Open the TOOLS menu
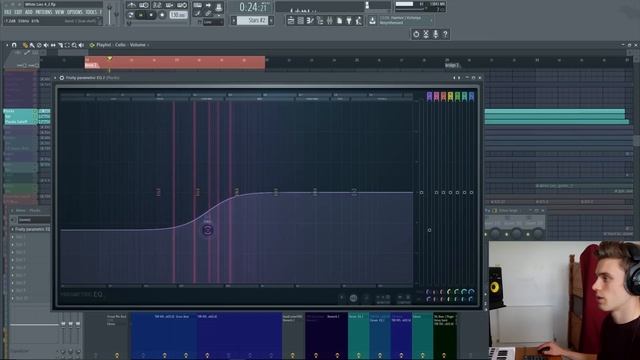 coord(91,12)
